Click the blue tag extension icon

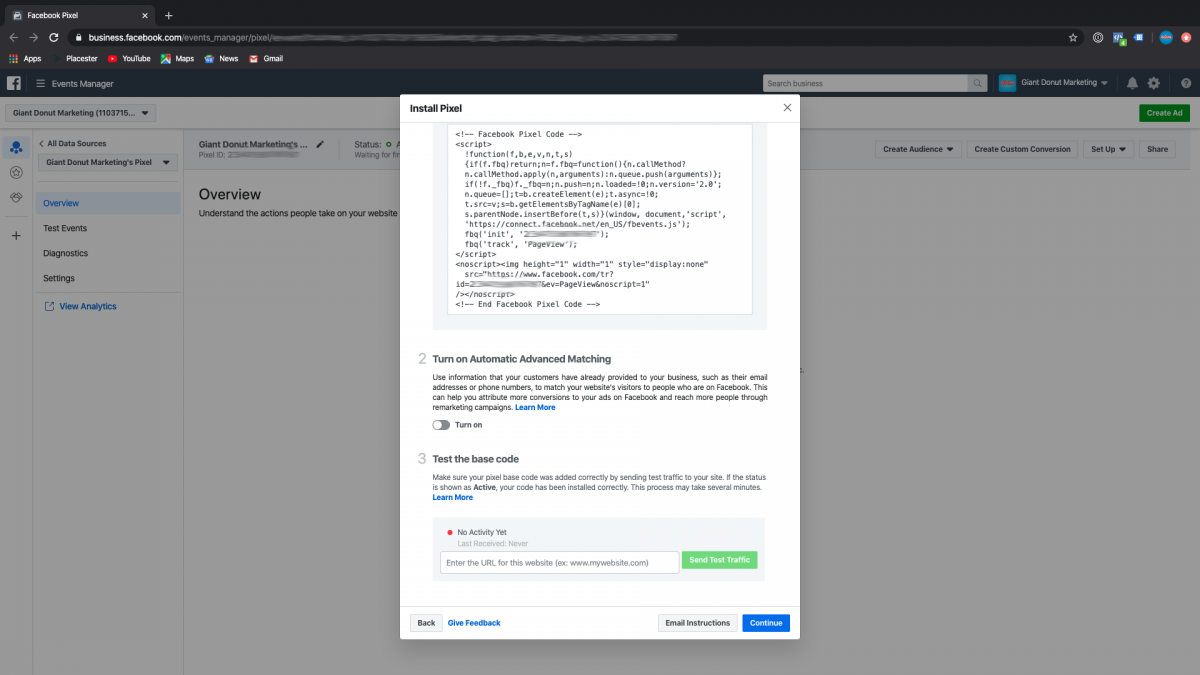[x=1140, y=37]
